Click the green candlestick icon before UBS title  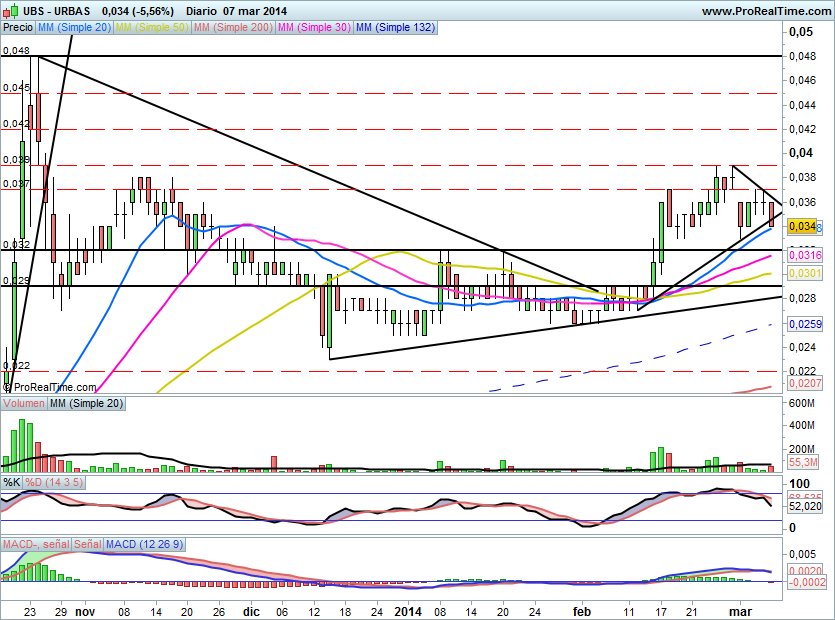point(14,10)
